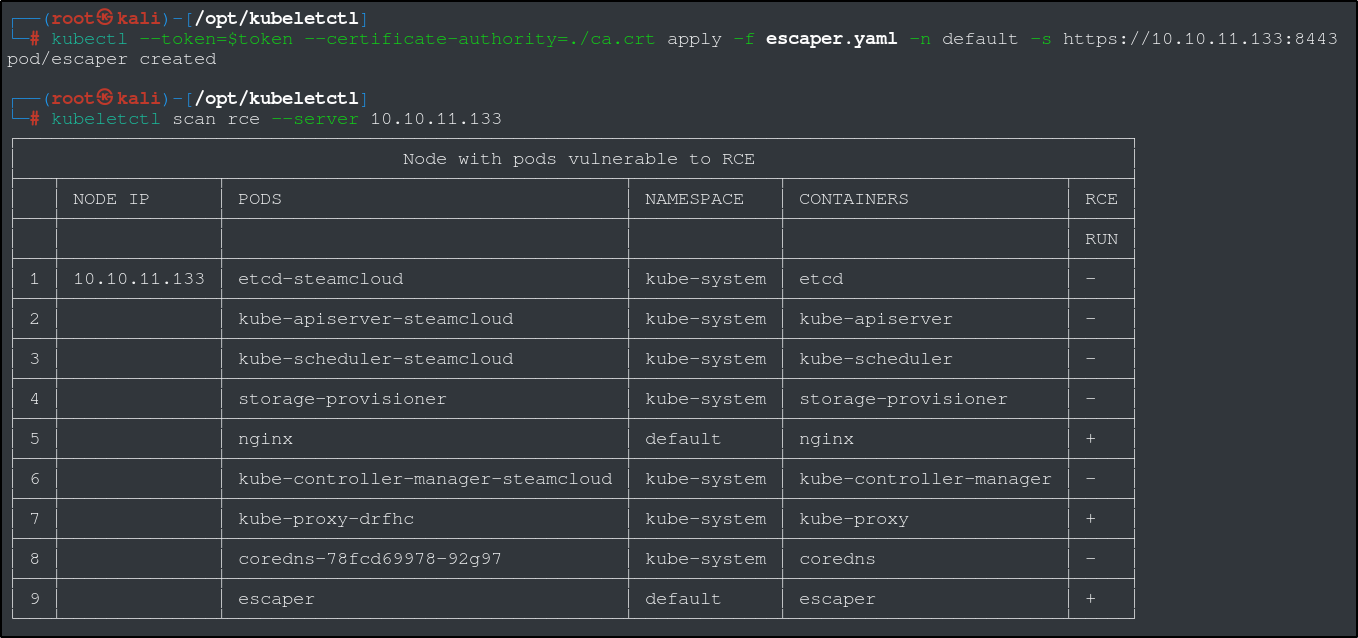
Task: Select the "Node with pods vulnerable to RCE" title
Action: [x=578, y=159]
